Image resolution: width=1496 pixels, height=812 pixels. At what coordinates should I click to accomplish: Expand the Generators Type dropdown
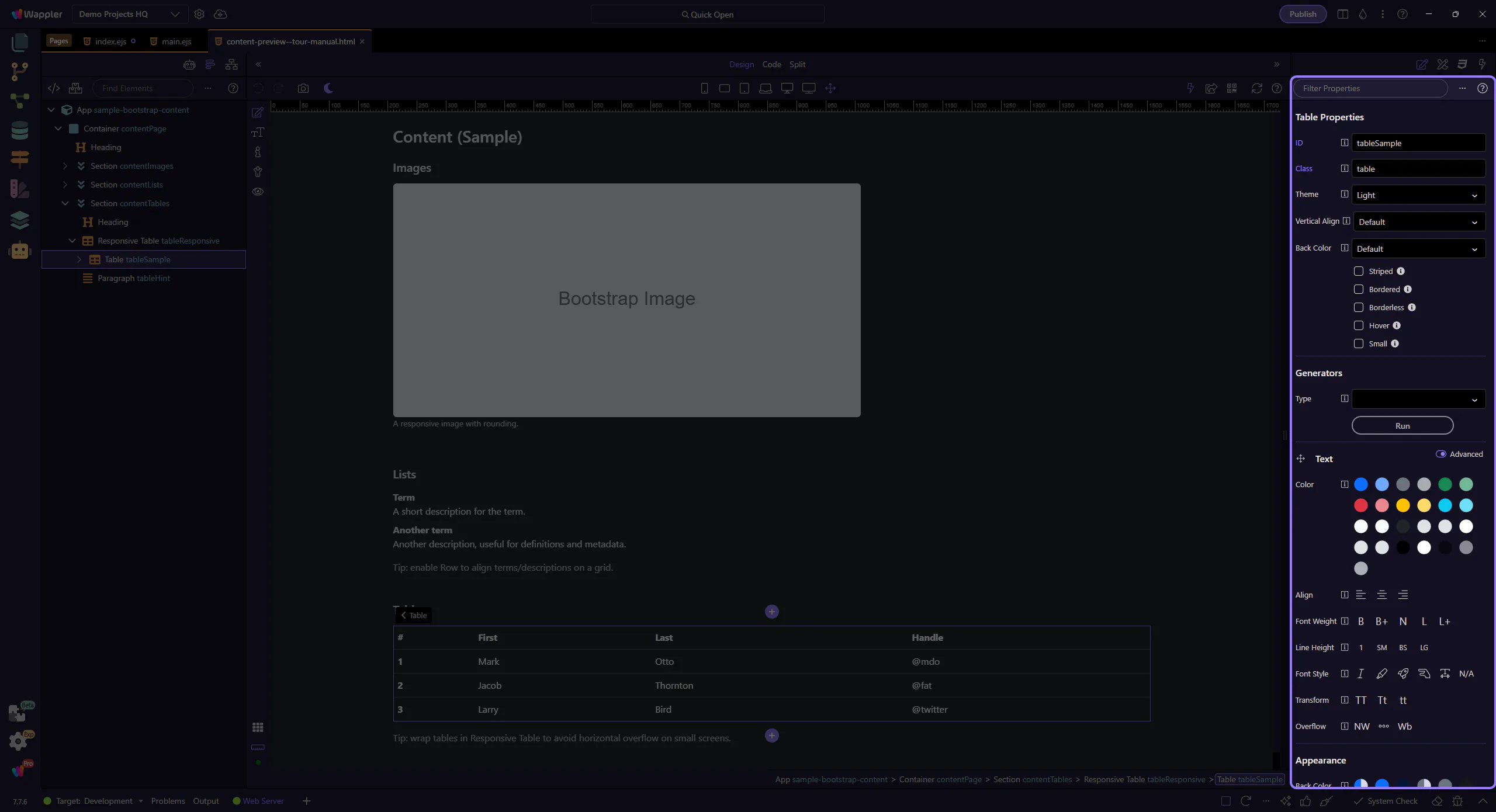pyautogui.click(x=1418, y=400)
